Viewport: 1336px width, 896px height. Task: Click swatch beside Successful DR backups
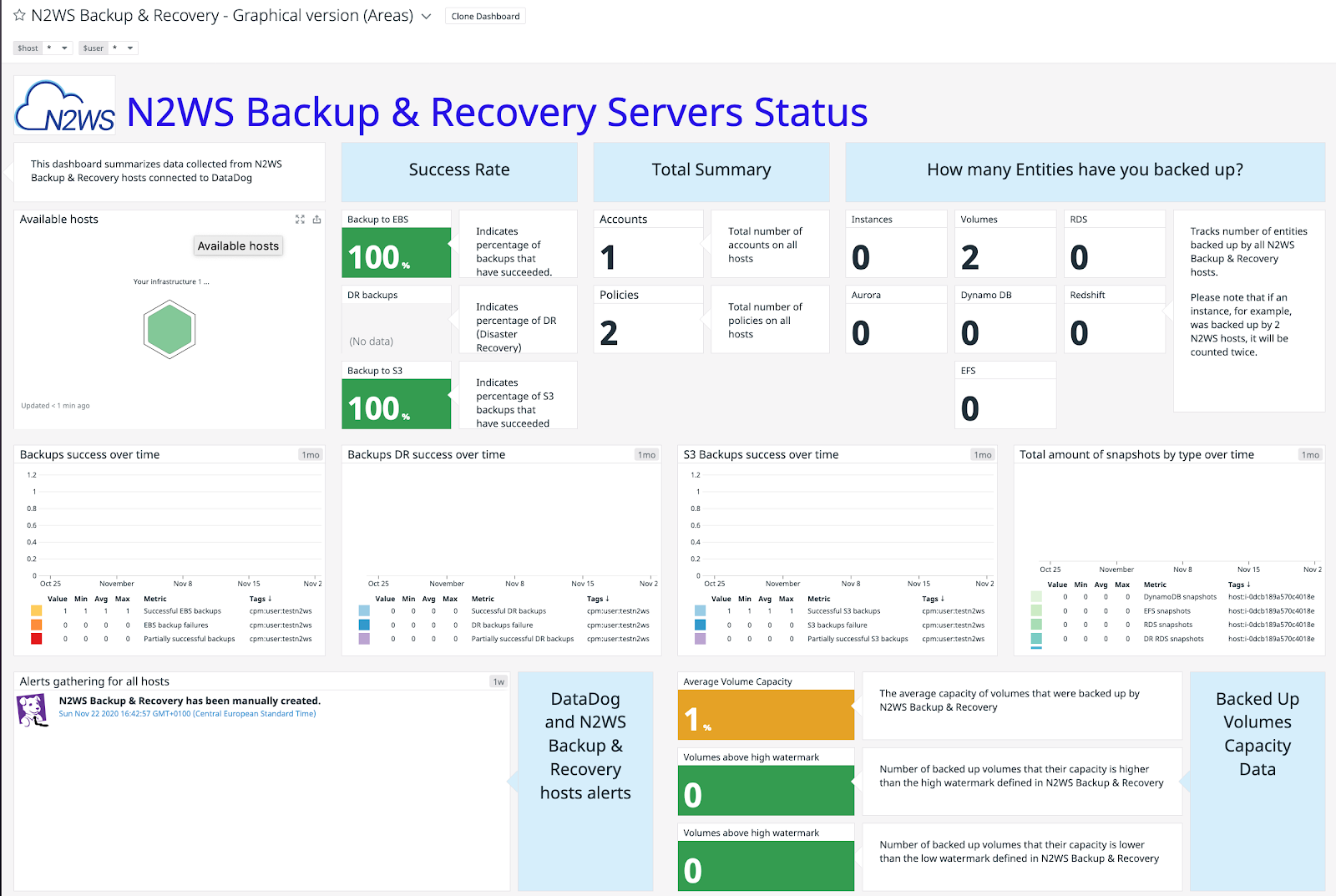(x=364, y=611)
